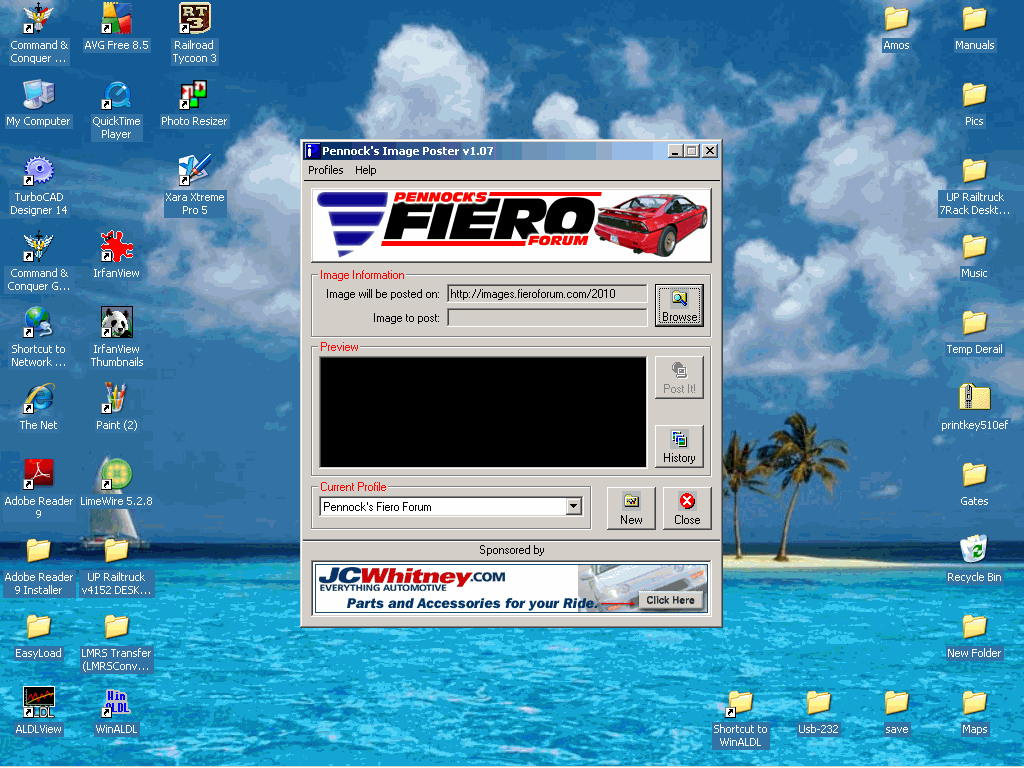The width and height of the screenshot is (1024, 768).
Task: Select the AVG Free 8.5 icon
Action: coord(116,27)
